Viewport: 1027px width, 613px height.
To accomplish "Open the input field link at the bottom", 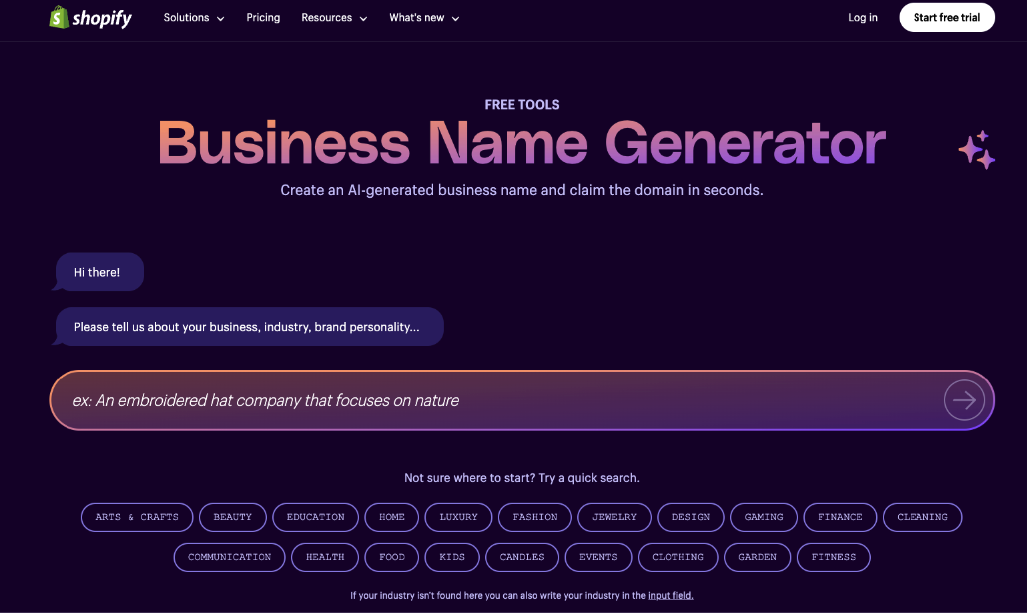I will coord(670,594).
